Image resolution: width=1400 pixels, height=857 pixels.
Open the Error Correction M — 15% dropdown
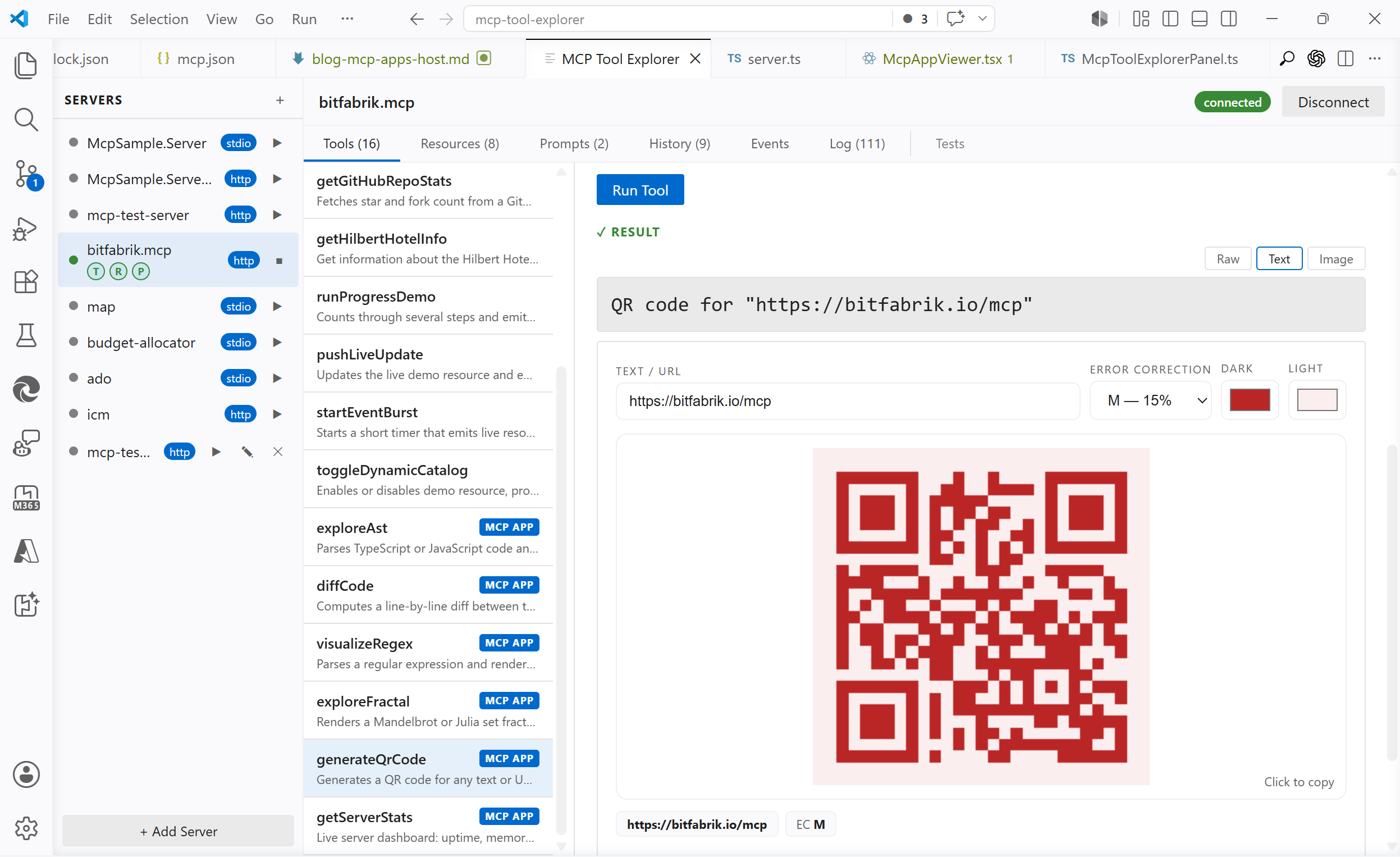1151,400
